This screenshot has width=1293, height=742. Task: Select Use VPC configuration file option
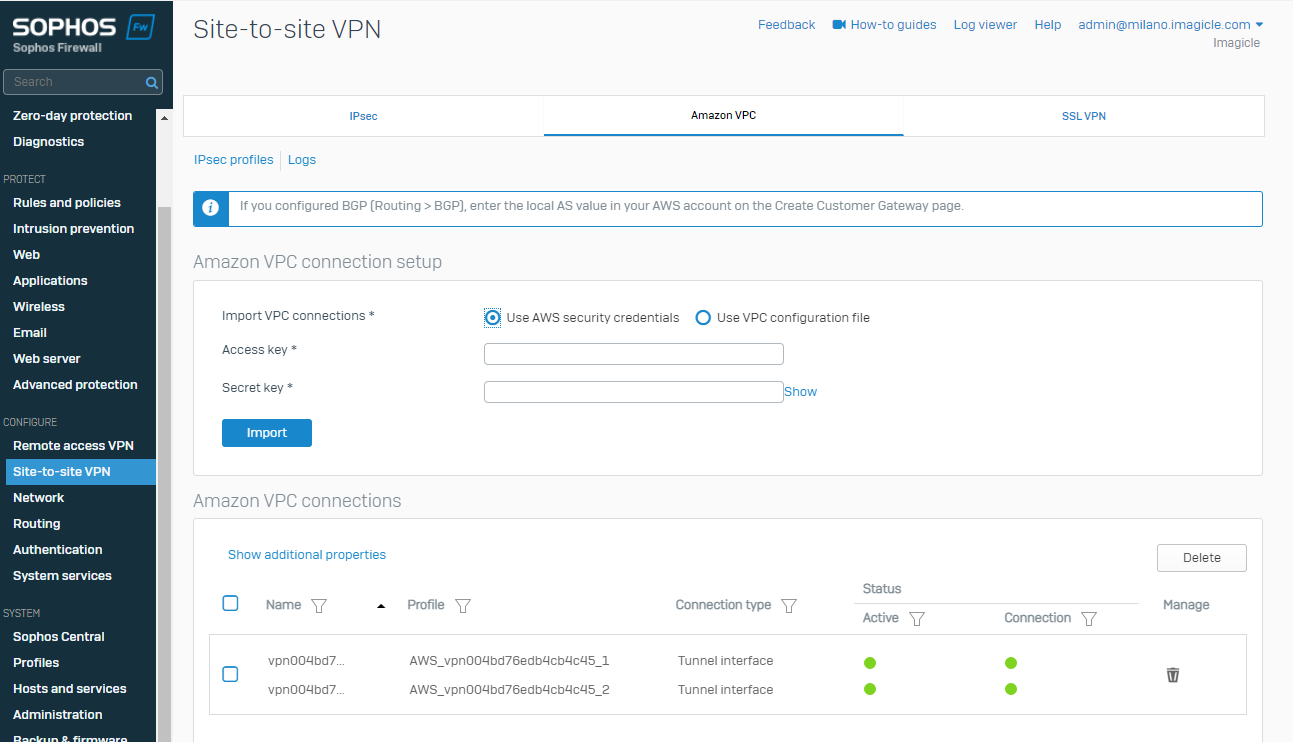(703, 318)
